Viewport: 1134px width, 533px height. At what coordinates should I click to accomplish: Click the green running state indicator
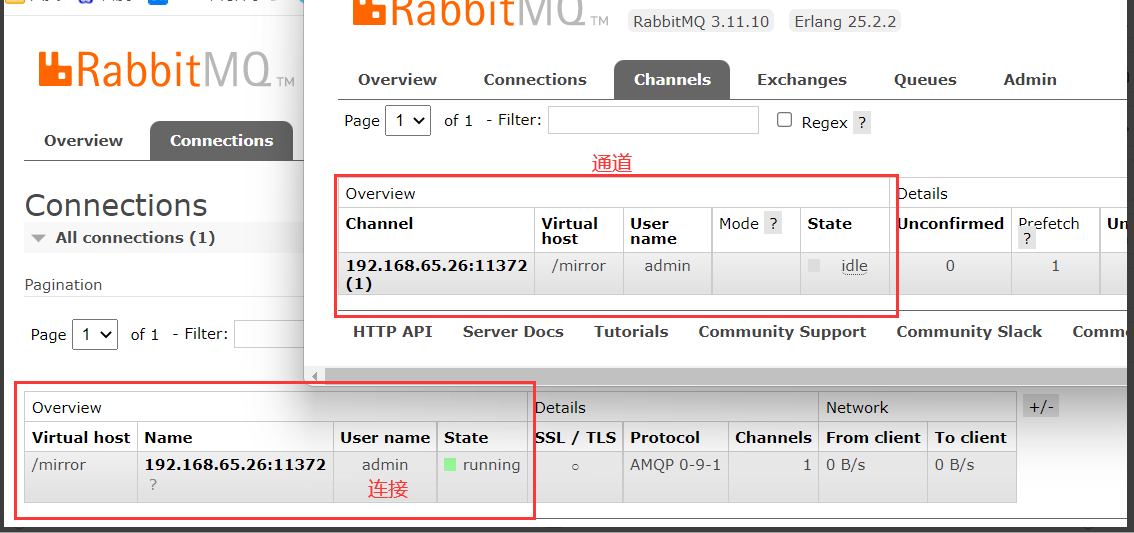[x=450, y=465]
